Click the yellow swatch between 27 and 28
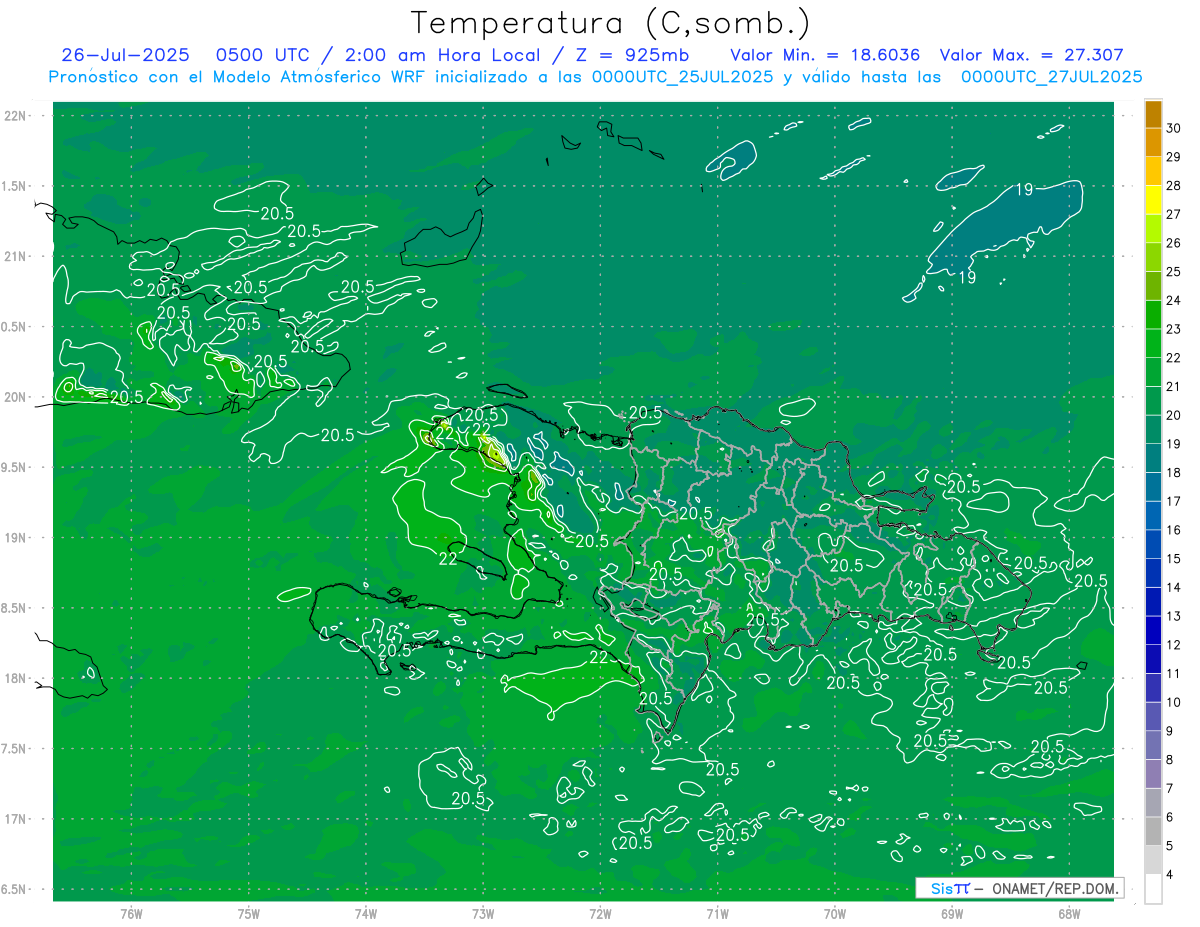 click(x=1153, y=200)
